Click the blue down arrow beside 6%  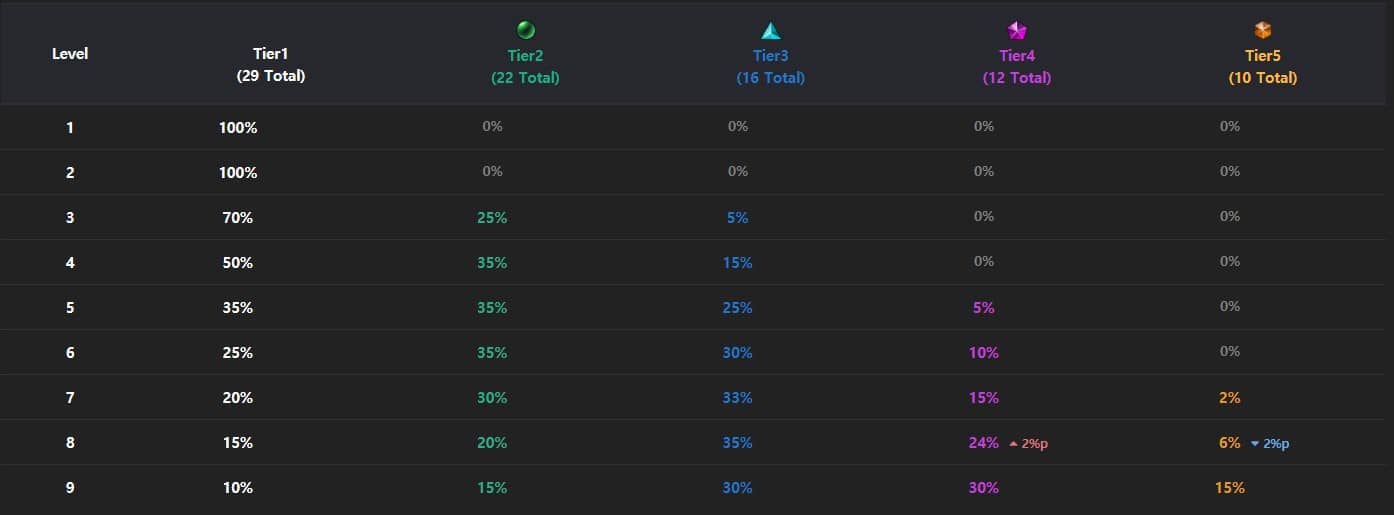(x=1255, y=443)
